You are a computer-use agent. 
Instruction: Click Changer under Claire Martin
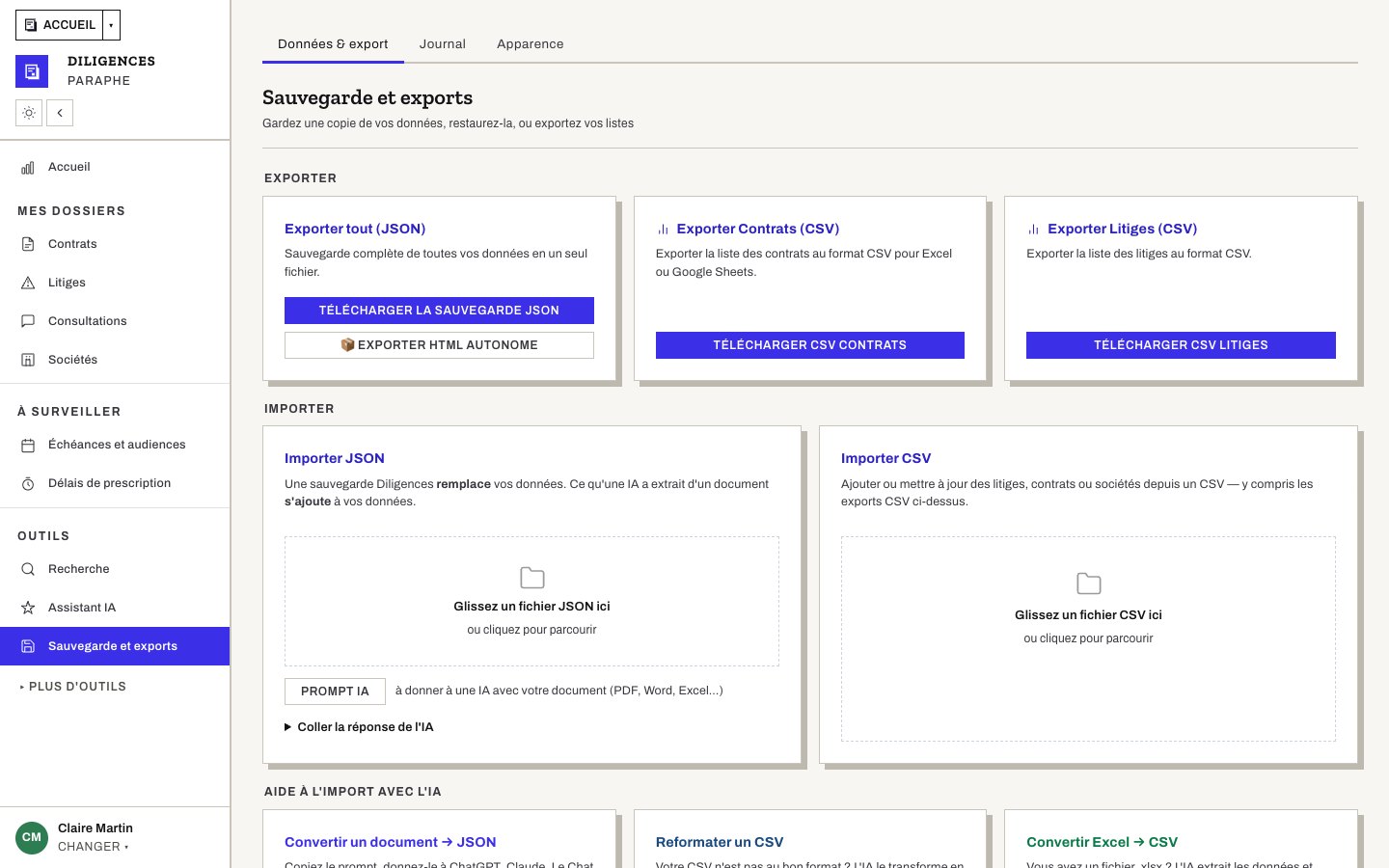point(93,847)
